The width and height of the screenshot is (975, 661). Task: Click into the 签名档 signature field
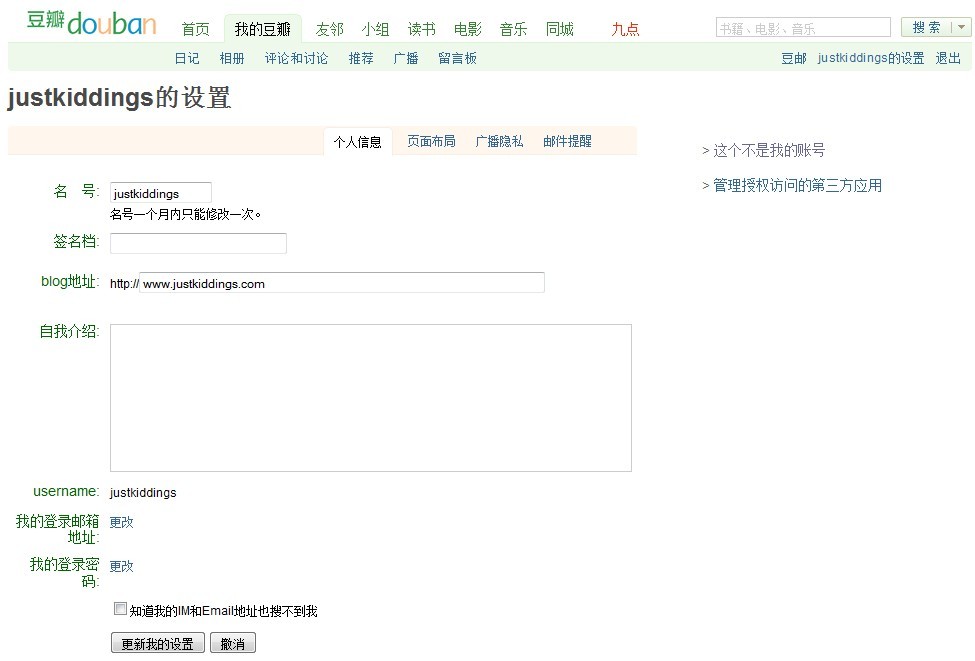198,244
